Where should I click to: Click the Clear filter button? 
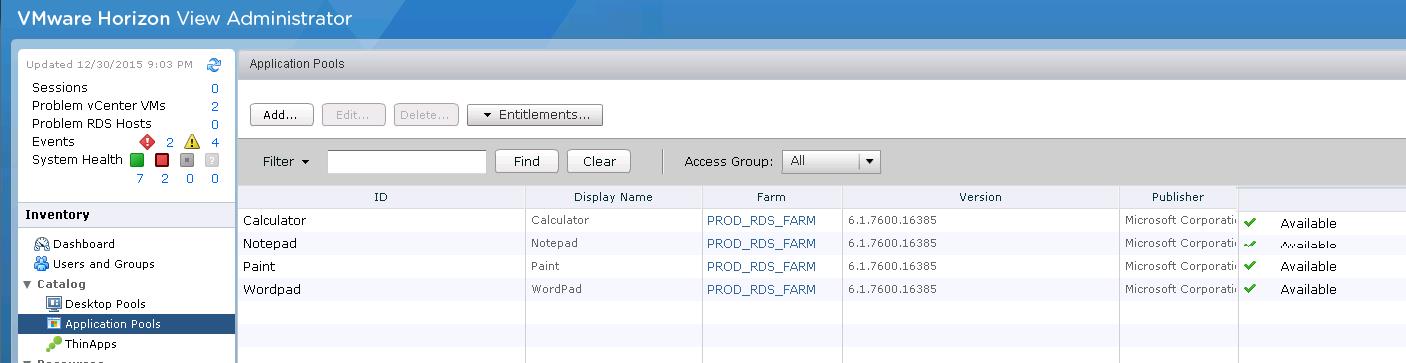pyautogui.click(x=599, y=161)
